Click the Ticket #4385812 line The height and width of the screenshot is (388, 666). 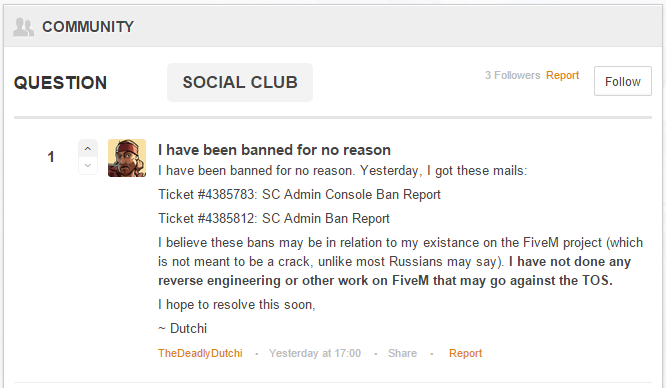tap(274, 218)
